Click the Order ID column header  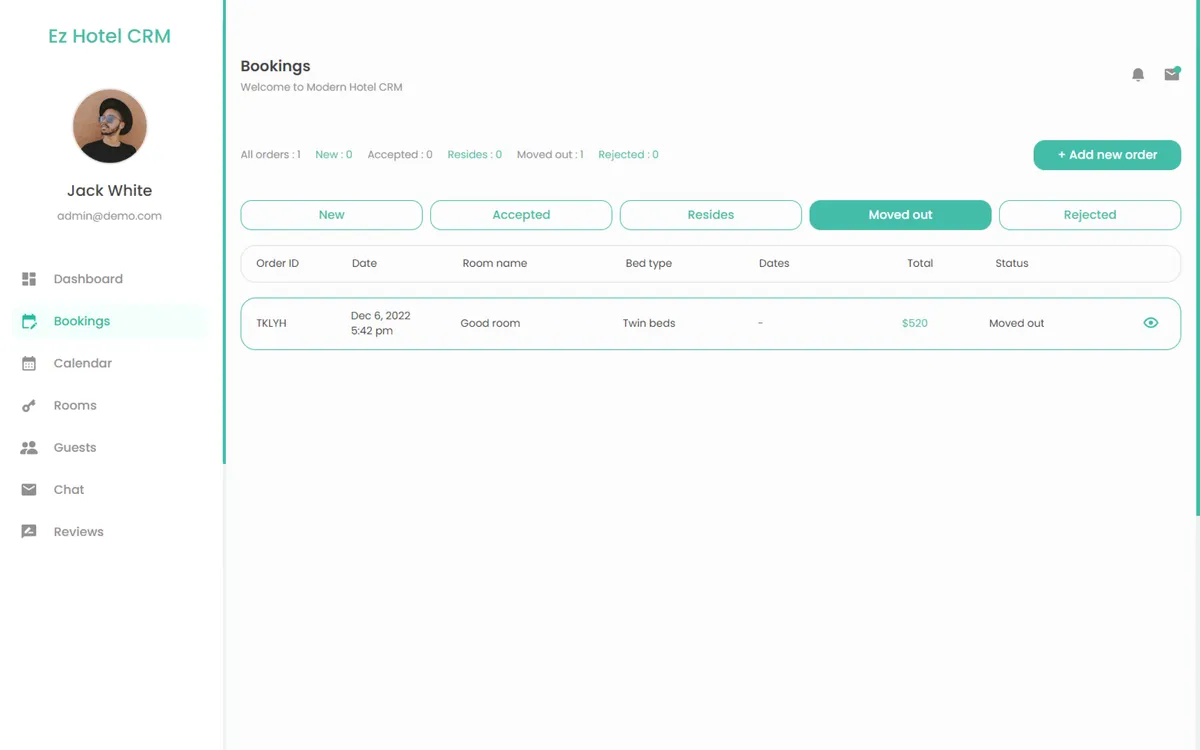coord(277,264)
